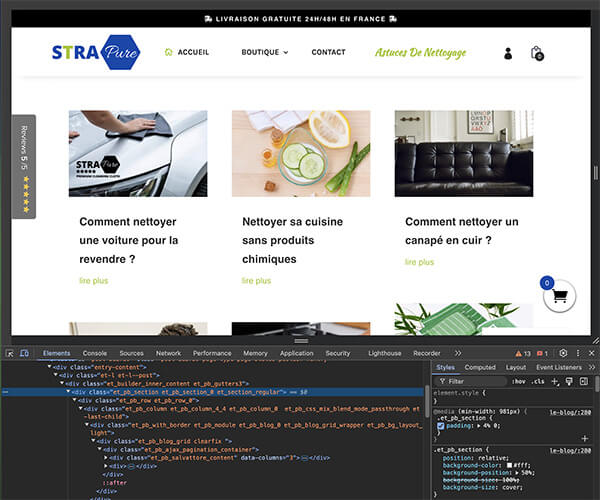This screenshot has height=500, width=600.
Task: Open the Security tab
Action: [x=338, y=353]
